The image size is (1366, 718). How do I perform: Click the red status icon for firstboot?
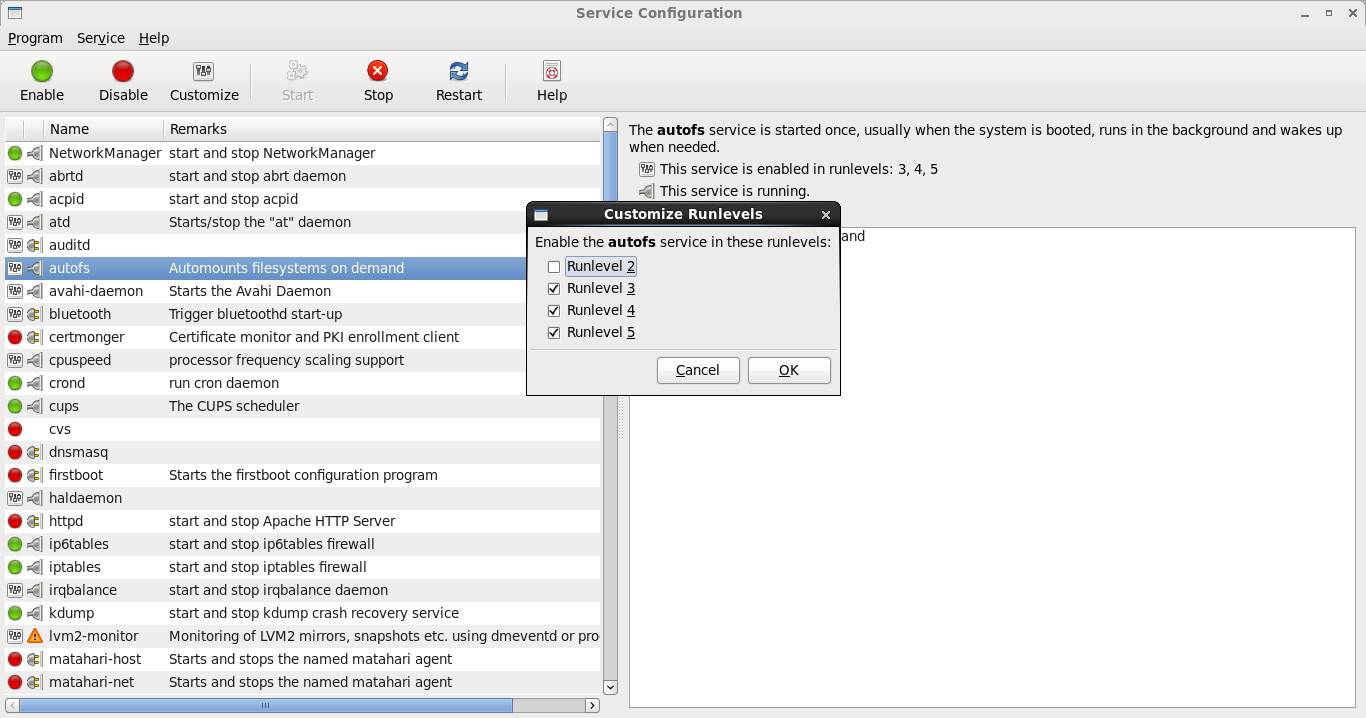click(x=15, y=475)
